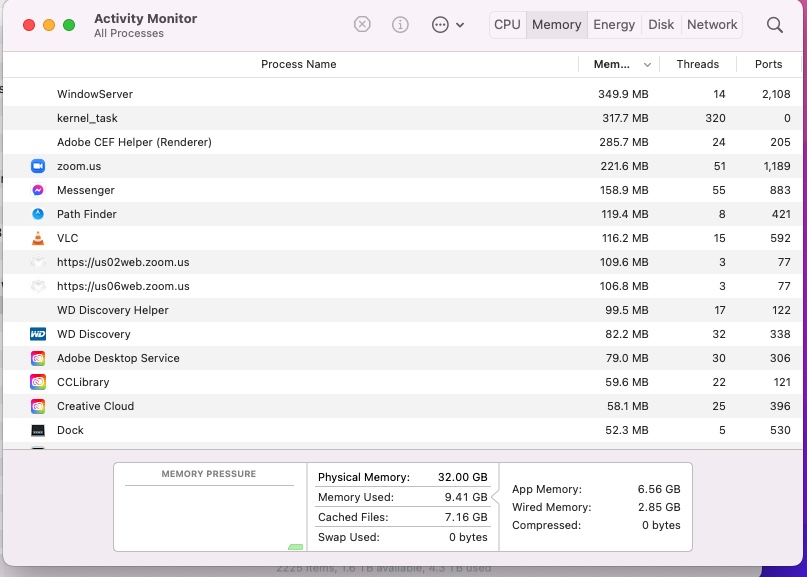Click the Wired Memory 2.85 GB value
This screenshot has height=577, width=807.
pyautogui.click(x=659, y=507)
